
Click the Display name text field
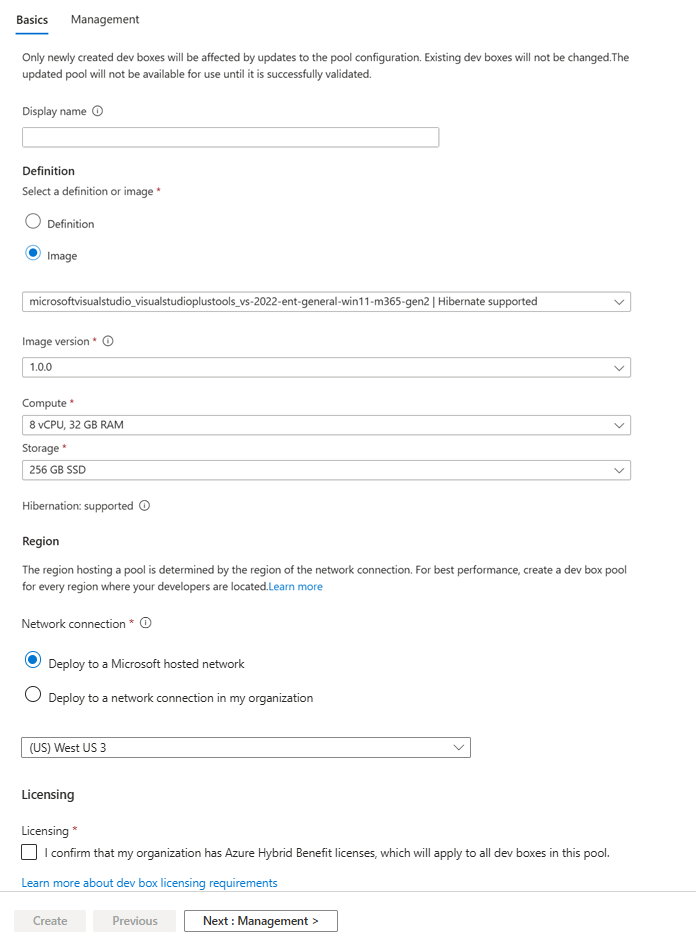coord(230,138)
